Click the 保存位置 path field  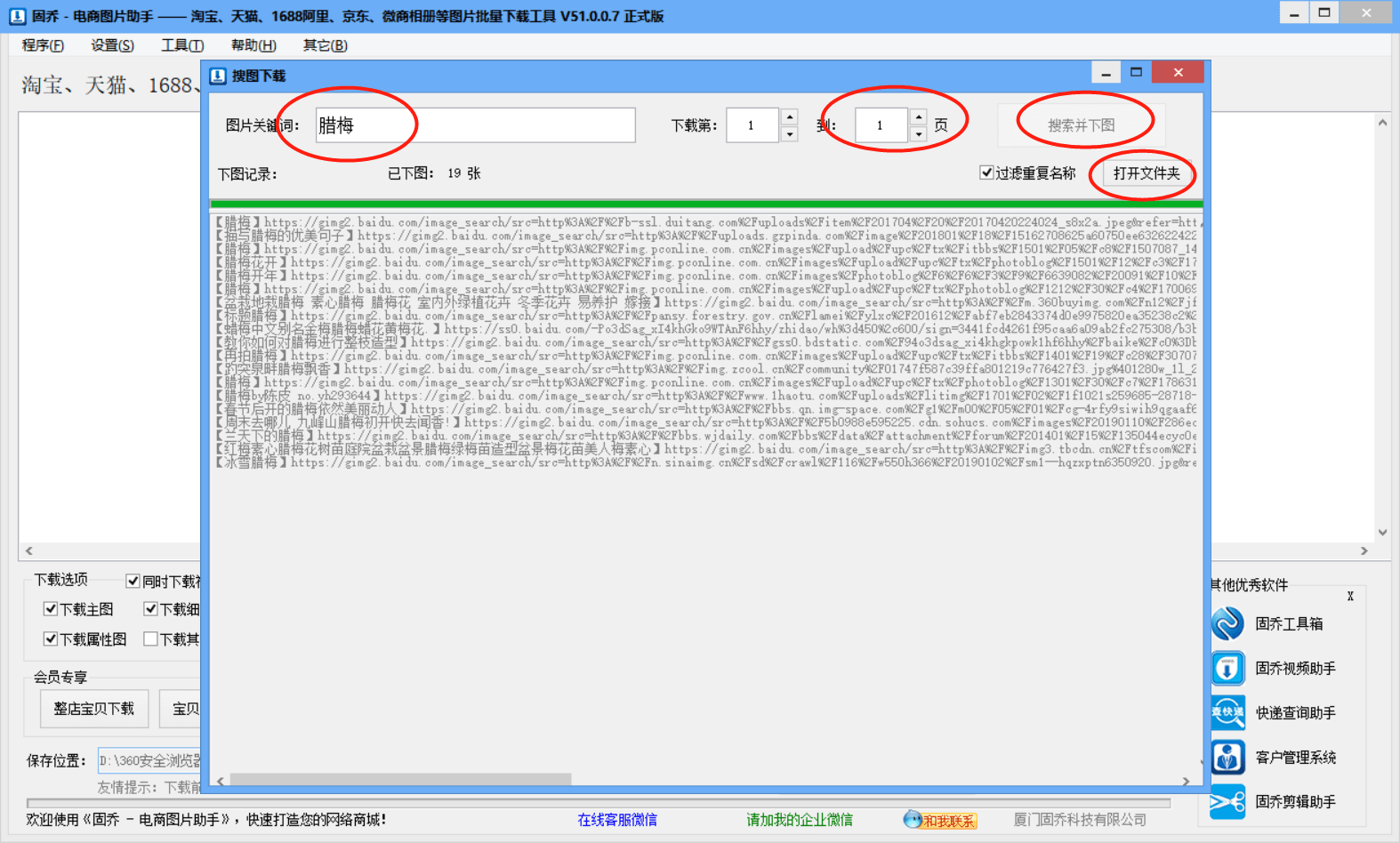click(149, 761)
